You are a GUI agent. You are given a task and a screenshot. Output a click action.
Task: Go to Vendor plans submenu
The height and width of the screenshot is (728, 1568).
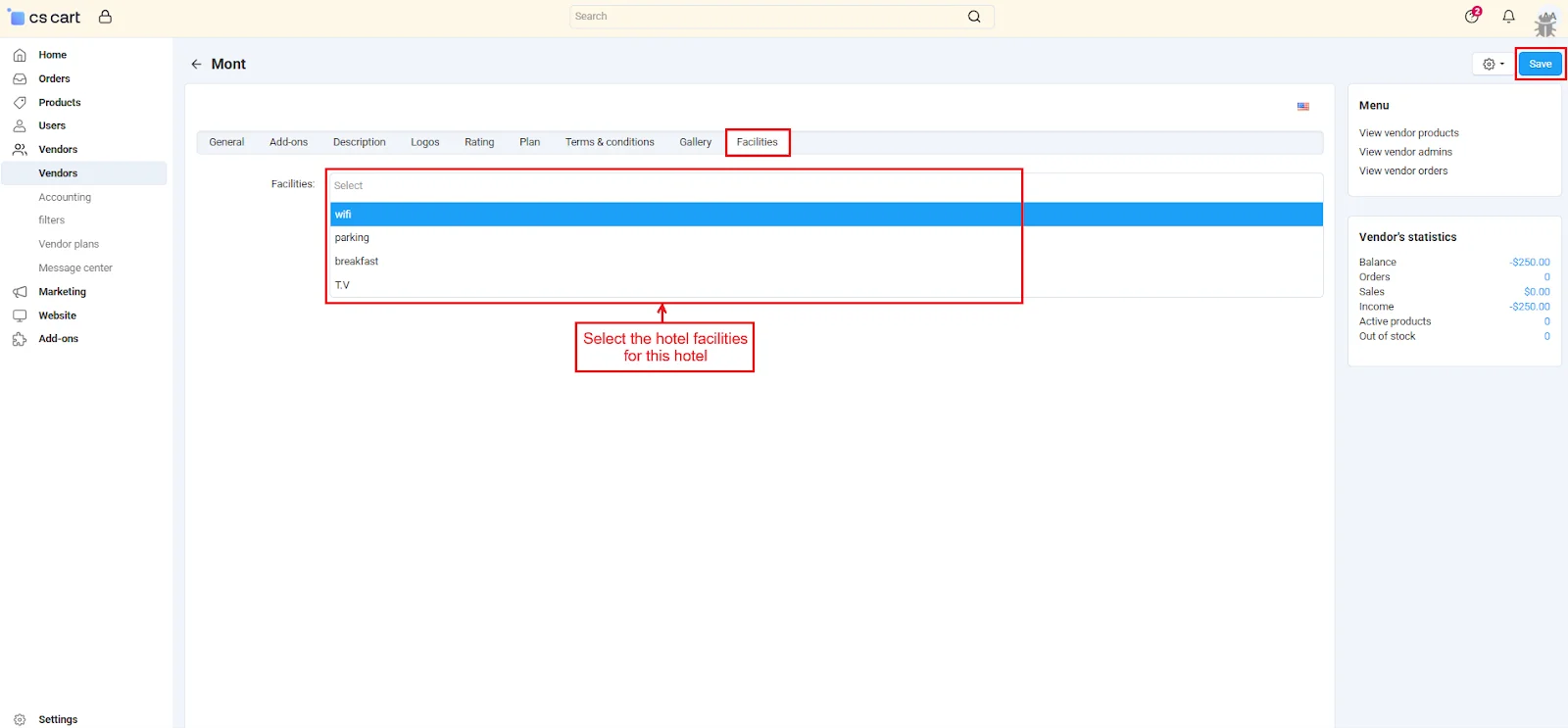pos(69,244)
